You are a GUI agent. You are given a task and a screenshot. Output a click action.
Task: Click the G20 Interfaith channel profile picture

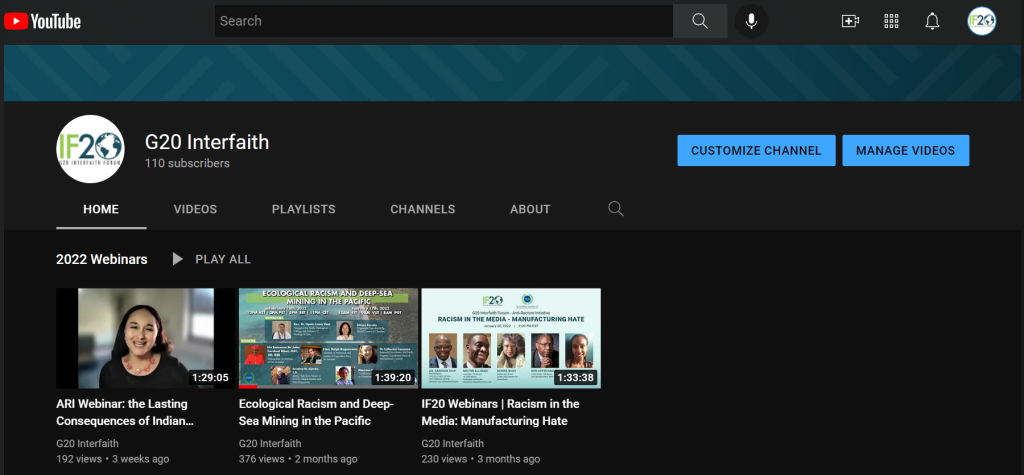[x=90, y=149]
